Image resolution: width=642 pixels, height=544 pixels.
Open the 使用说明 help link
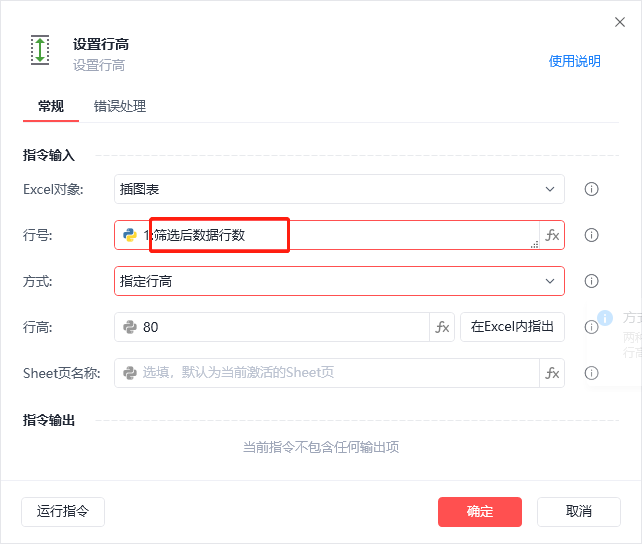click(574, 61)
